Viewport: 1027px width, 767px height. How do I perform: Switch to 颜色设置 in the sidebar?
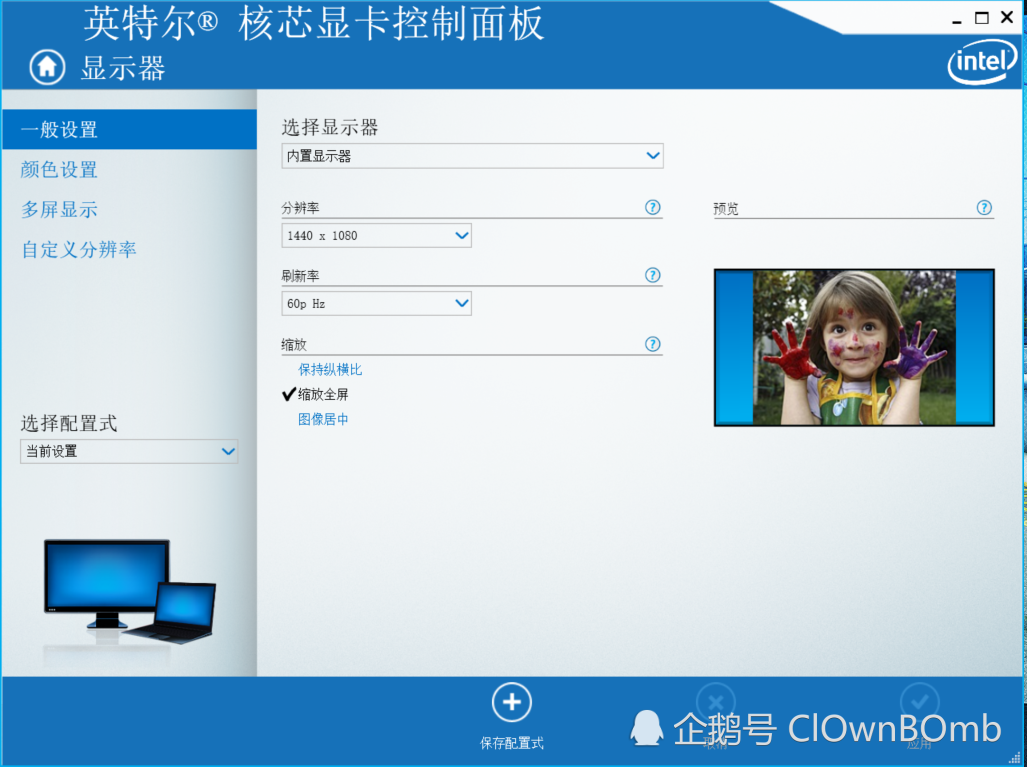pyautogui.click(x=59, y=170)
